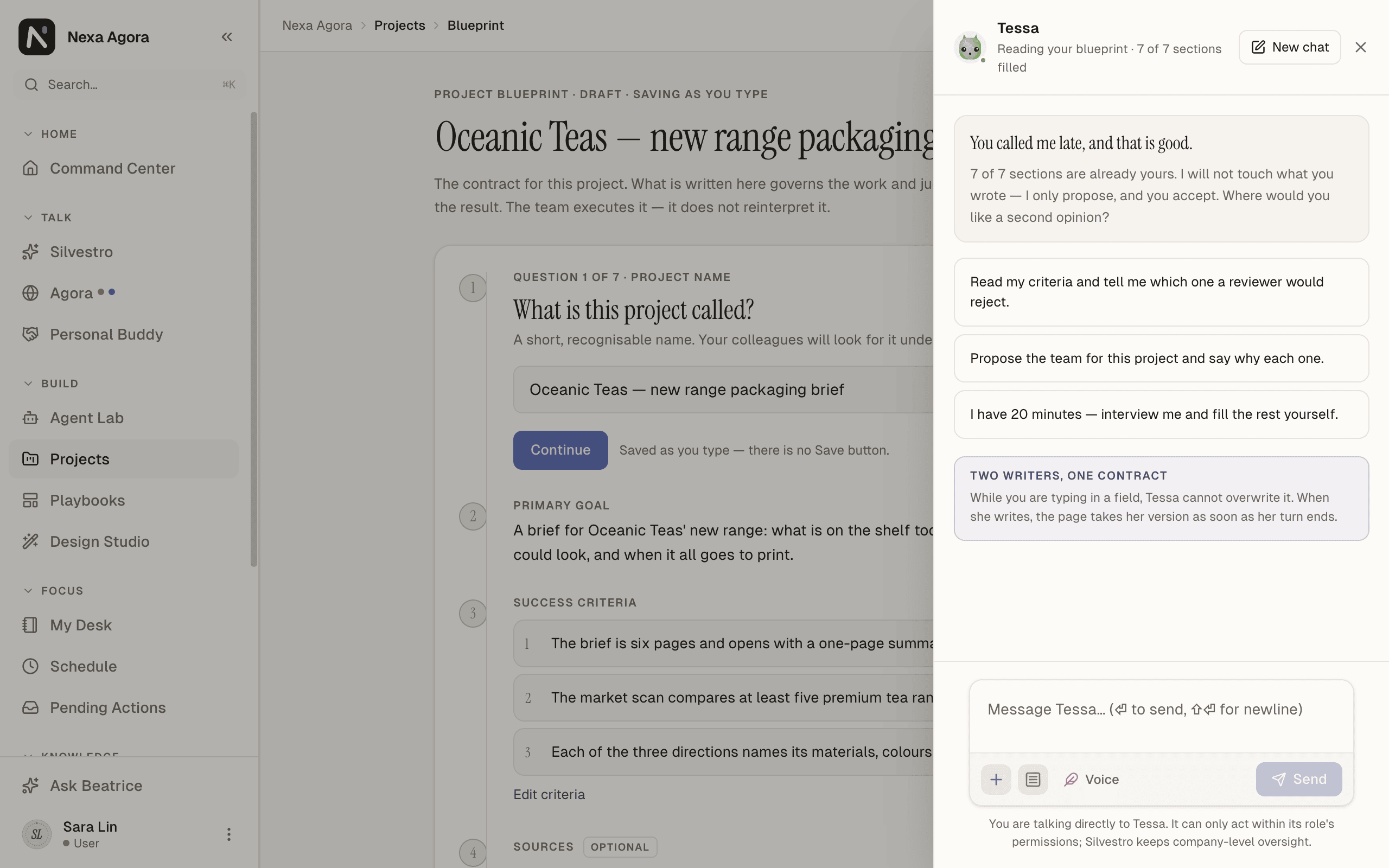Click the plus attach icon in composer
The width and height of the screenshot is (1389, 868).
click(996, 780)
